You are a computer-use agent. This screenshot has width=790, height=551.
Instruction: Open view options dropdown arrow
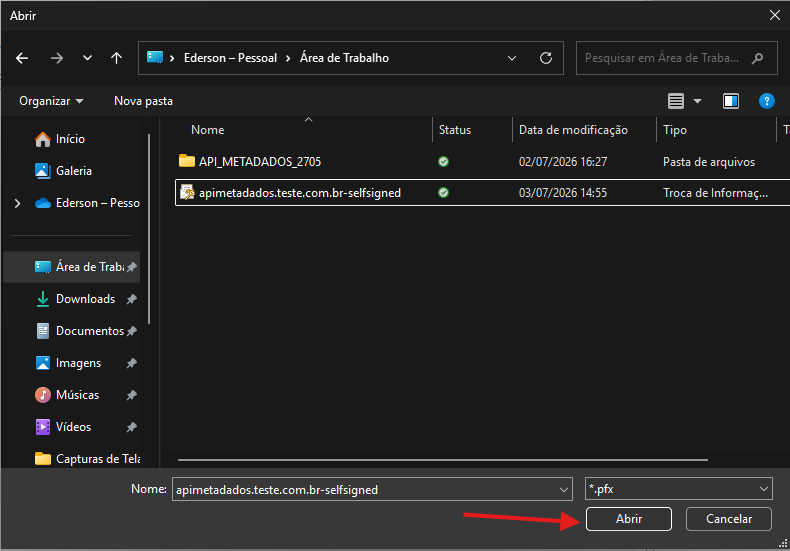[x=697, y=101]
